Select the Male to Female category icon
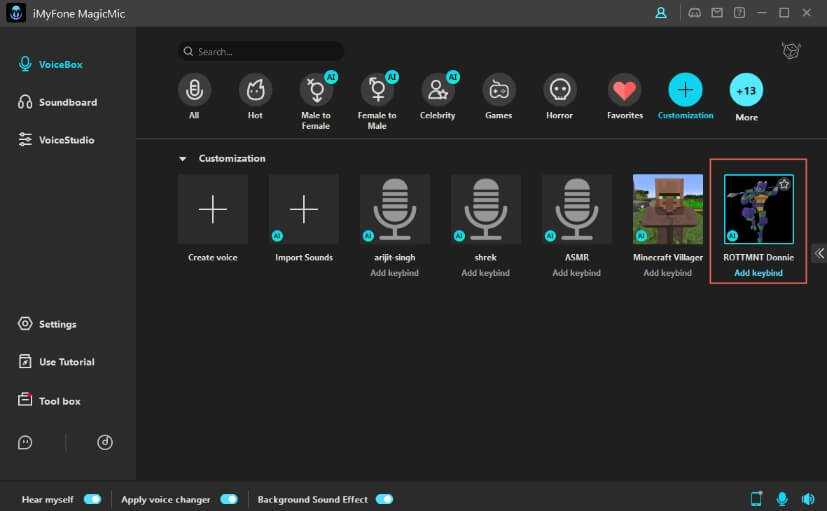This screenshot has height=511, width=827. (x=316, y=90)
